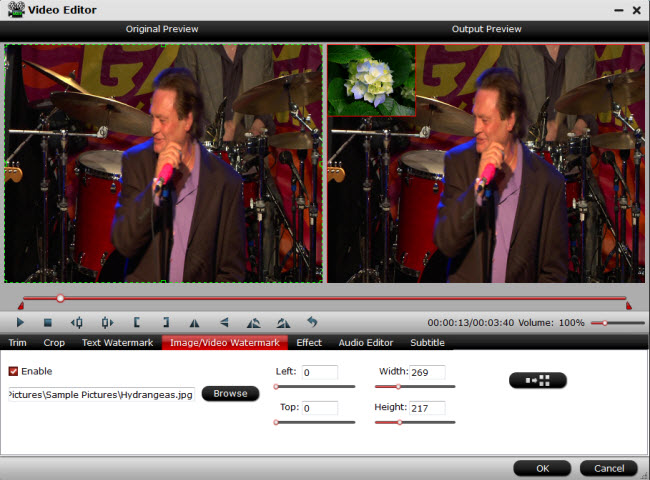
Task: Click the Hydrangeas.jpg file path field
Action: click(102, 394)
